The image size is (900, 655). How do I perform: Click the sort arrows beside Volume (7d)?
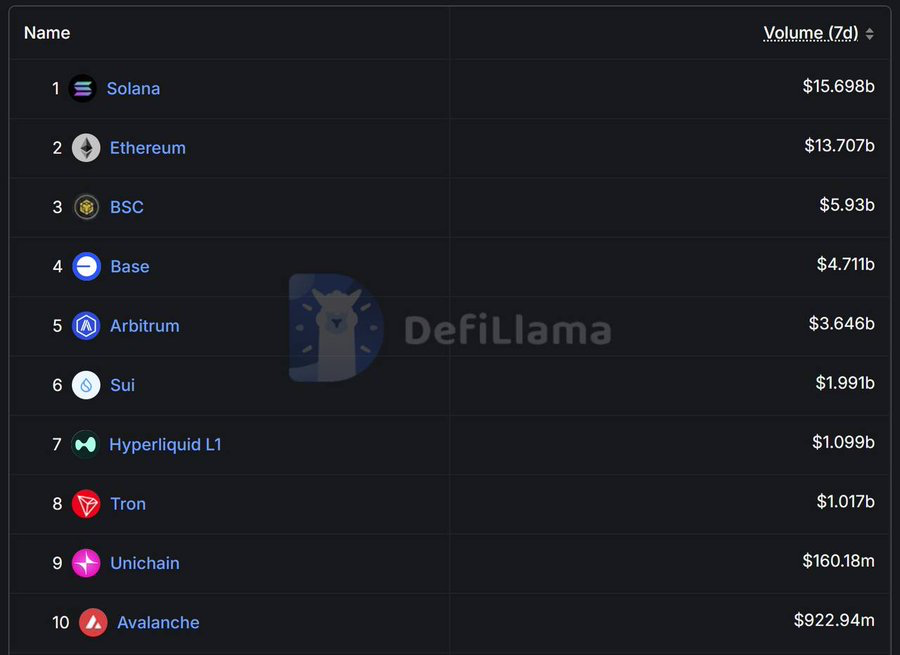(x=870, y=34)
